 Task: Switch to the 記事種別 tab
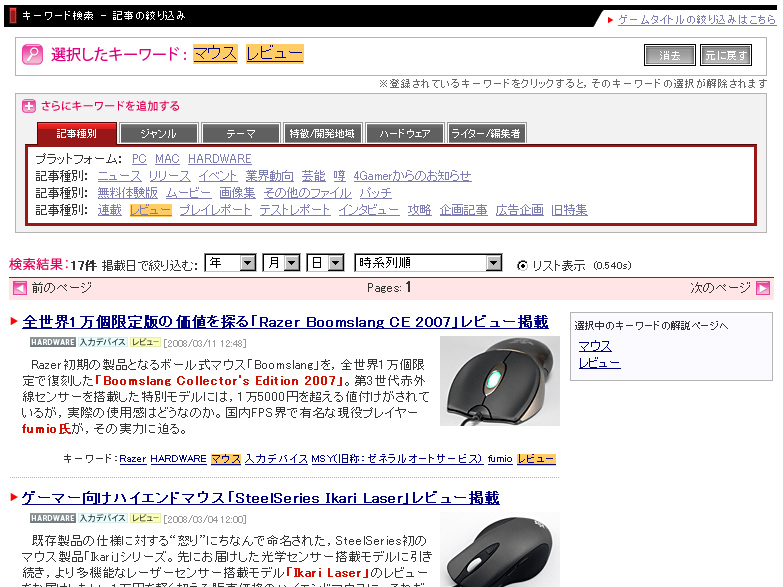click(x=77, y=133)
